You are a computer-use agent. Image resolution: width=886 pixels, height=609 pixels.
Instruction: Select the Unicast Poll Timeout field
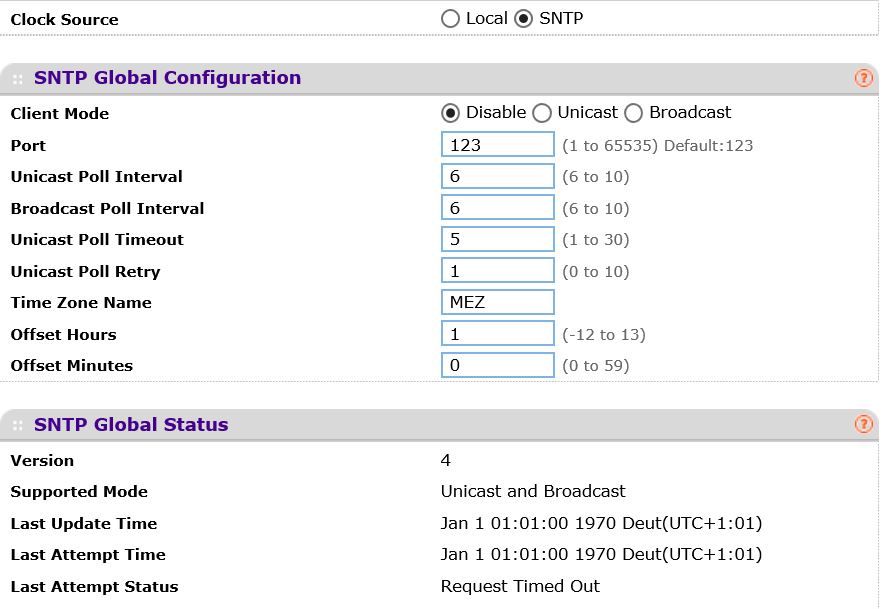497,240
